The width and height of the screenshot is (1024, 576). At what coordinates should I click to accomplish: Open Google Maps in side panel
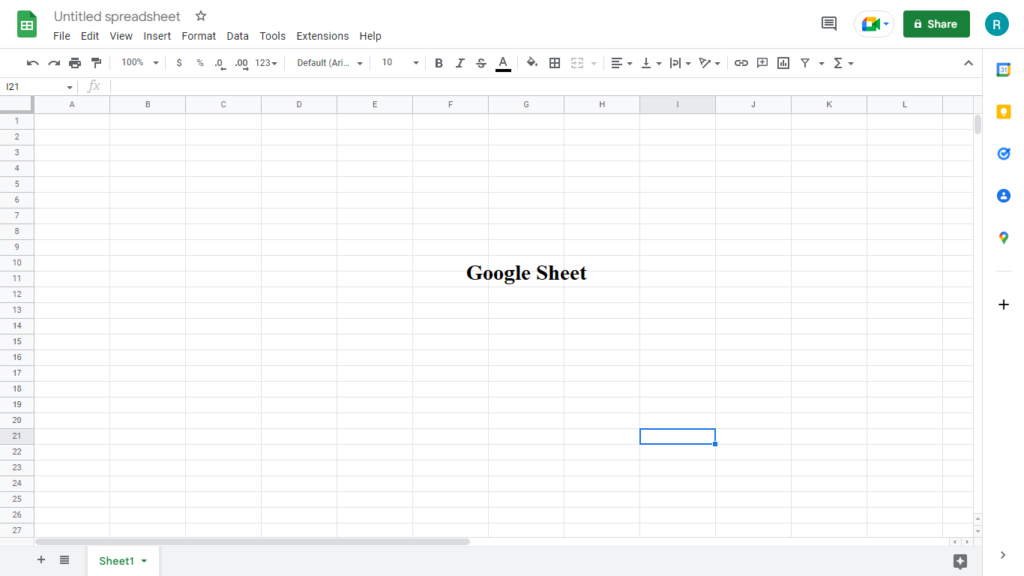(1004, 238)
